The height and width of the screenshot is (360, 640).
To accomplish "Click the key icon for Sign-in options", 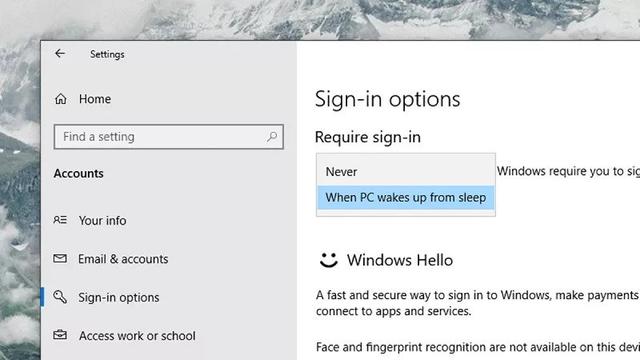I will click(60, 297).
